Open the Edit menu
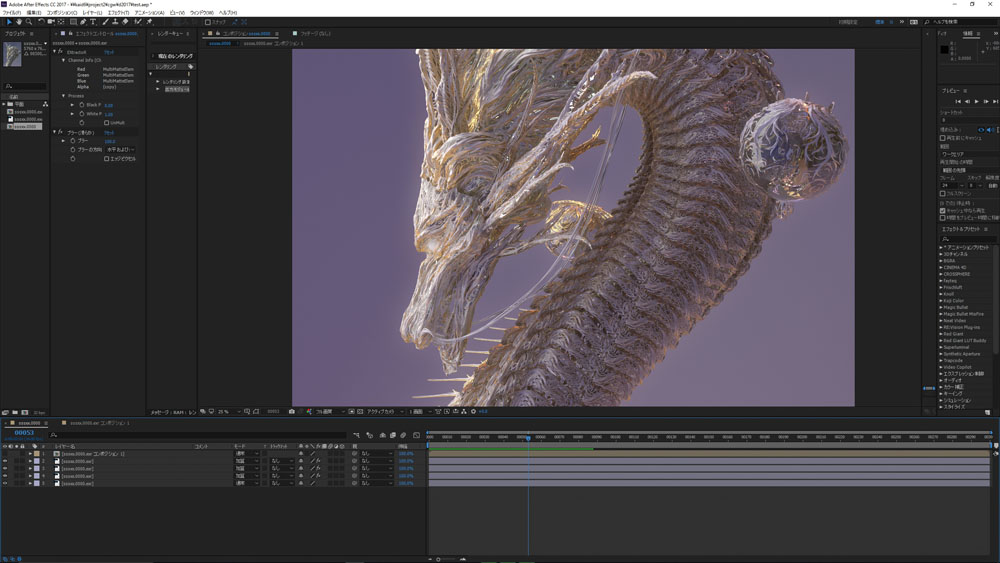This screenshot has width=1000, height=563. [x=34, y=13]
